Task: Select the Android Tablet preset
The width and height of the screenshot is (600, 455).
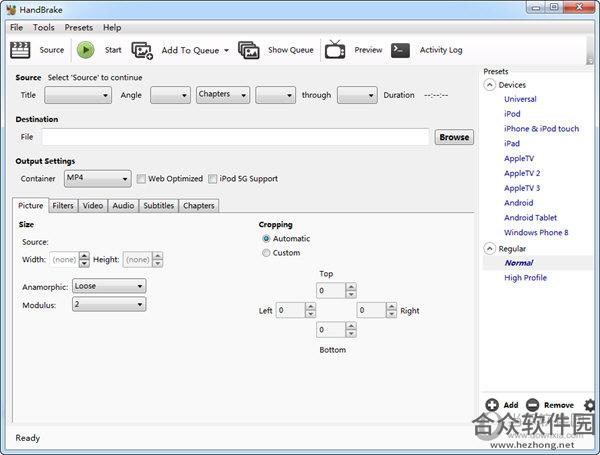Action: (530, 218)
